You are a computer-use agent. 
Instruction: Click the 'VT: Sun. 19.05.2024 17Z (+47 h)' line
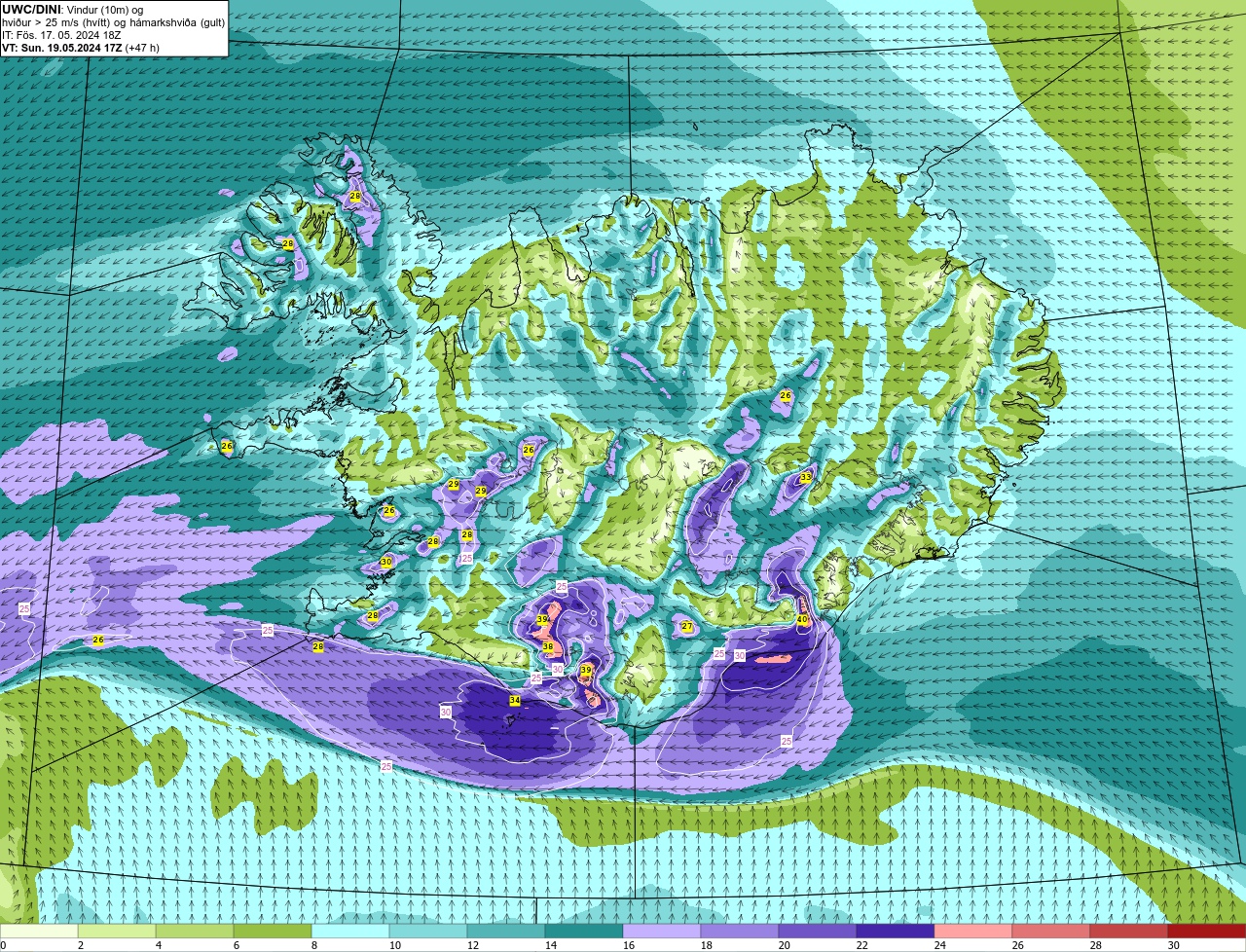pos(81,48)
